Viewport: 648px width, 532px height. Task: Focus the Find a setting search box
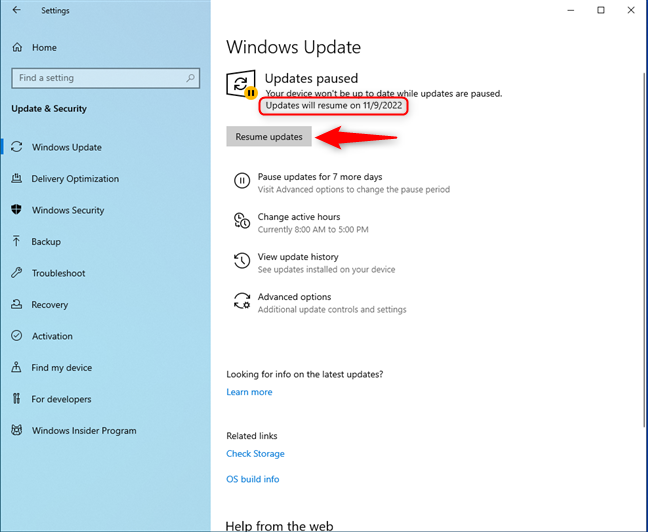106,78
